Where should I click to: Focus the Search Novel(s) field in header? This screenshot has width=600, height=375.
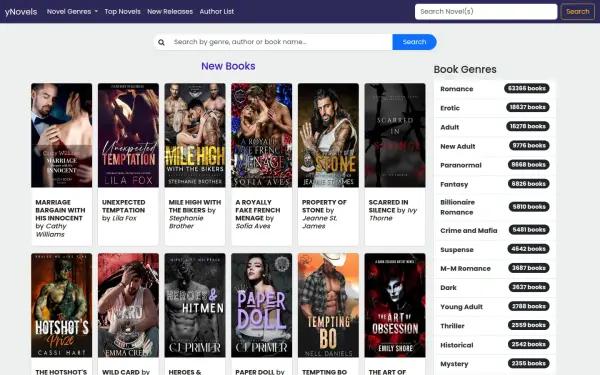pos(486,11)
